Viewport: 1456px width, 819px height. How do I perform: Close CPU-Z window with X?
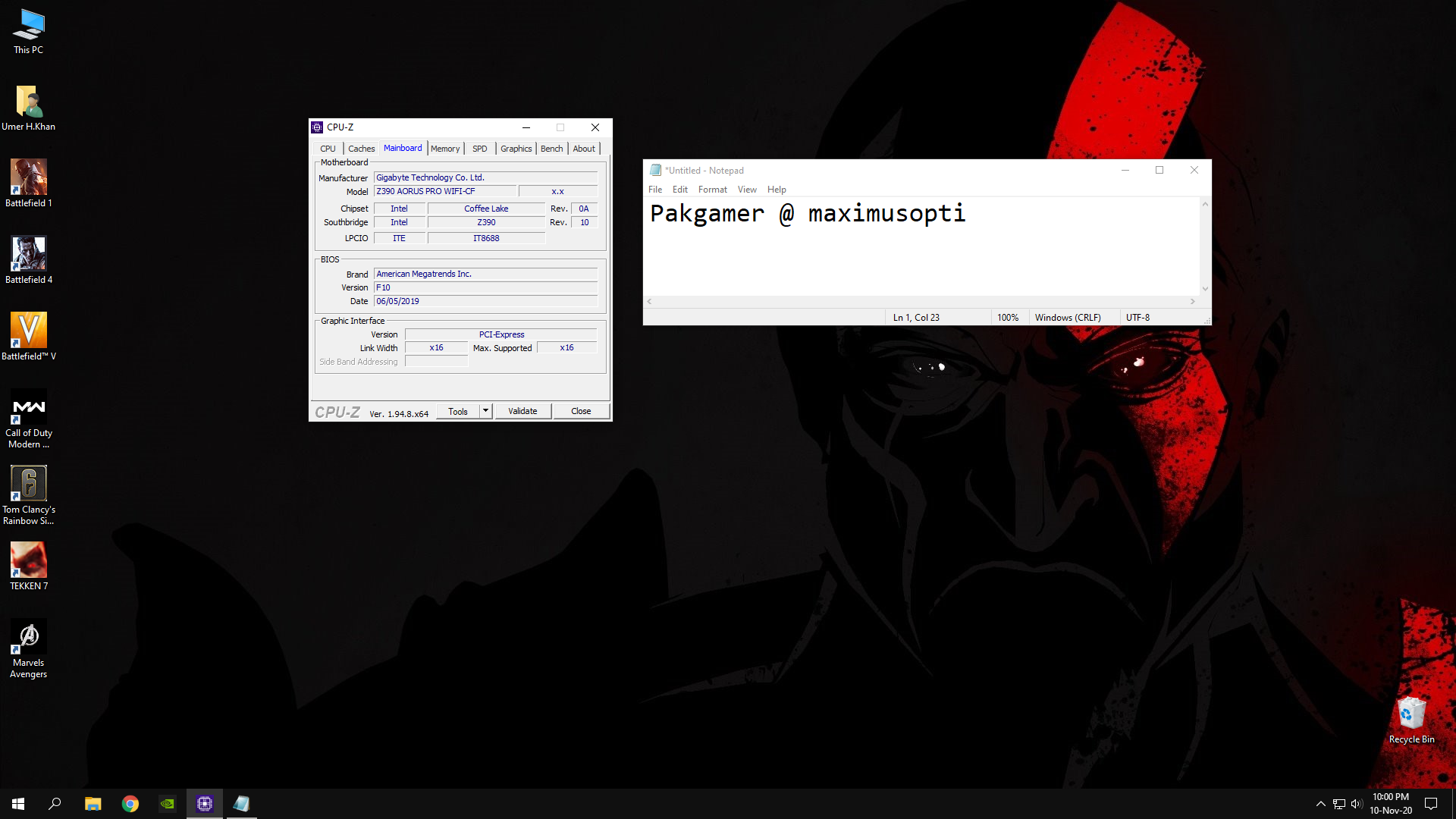pyautogui.click(x=595, y=127)
